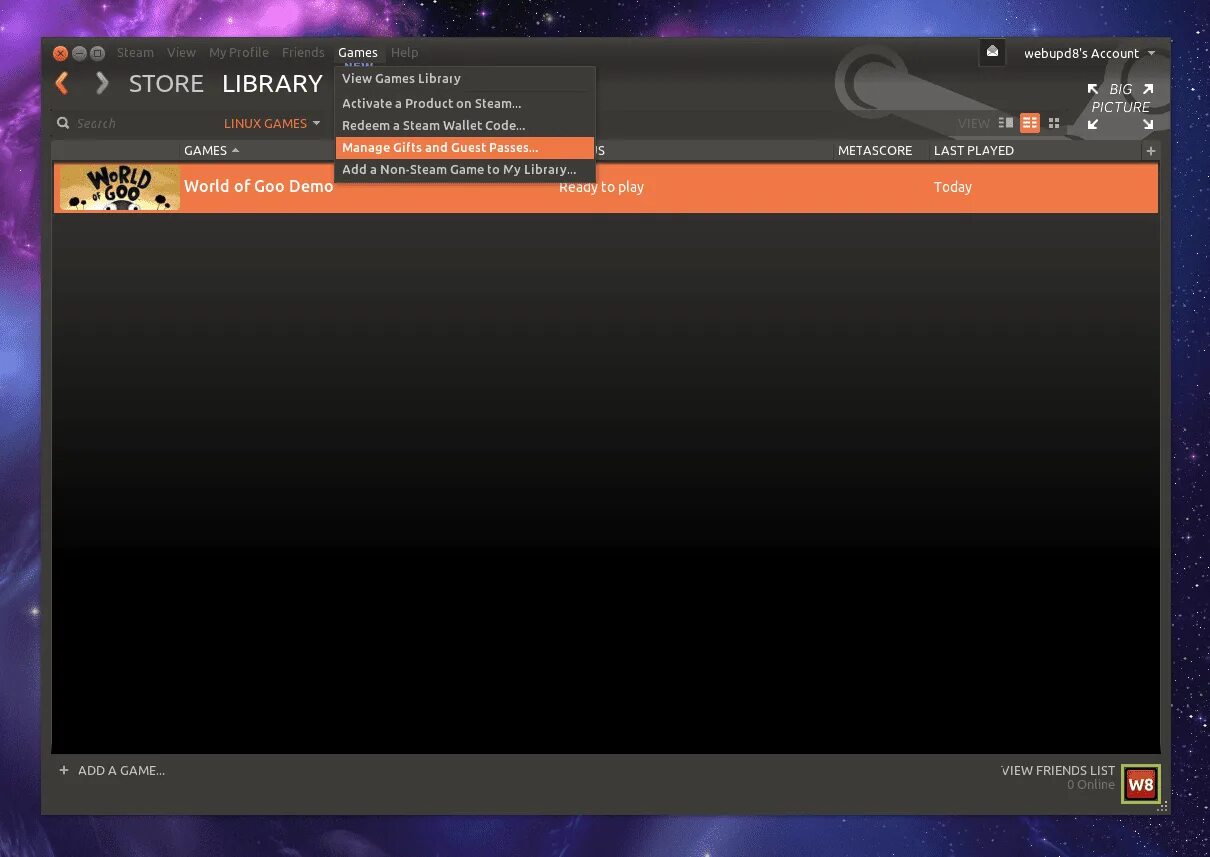Enter Big Picture mode
1210x857 pixels.
(1120, 106)
